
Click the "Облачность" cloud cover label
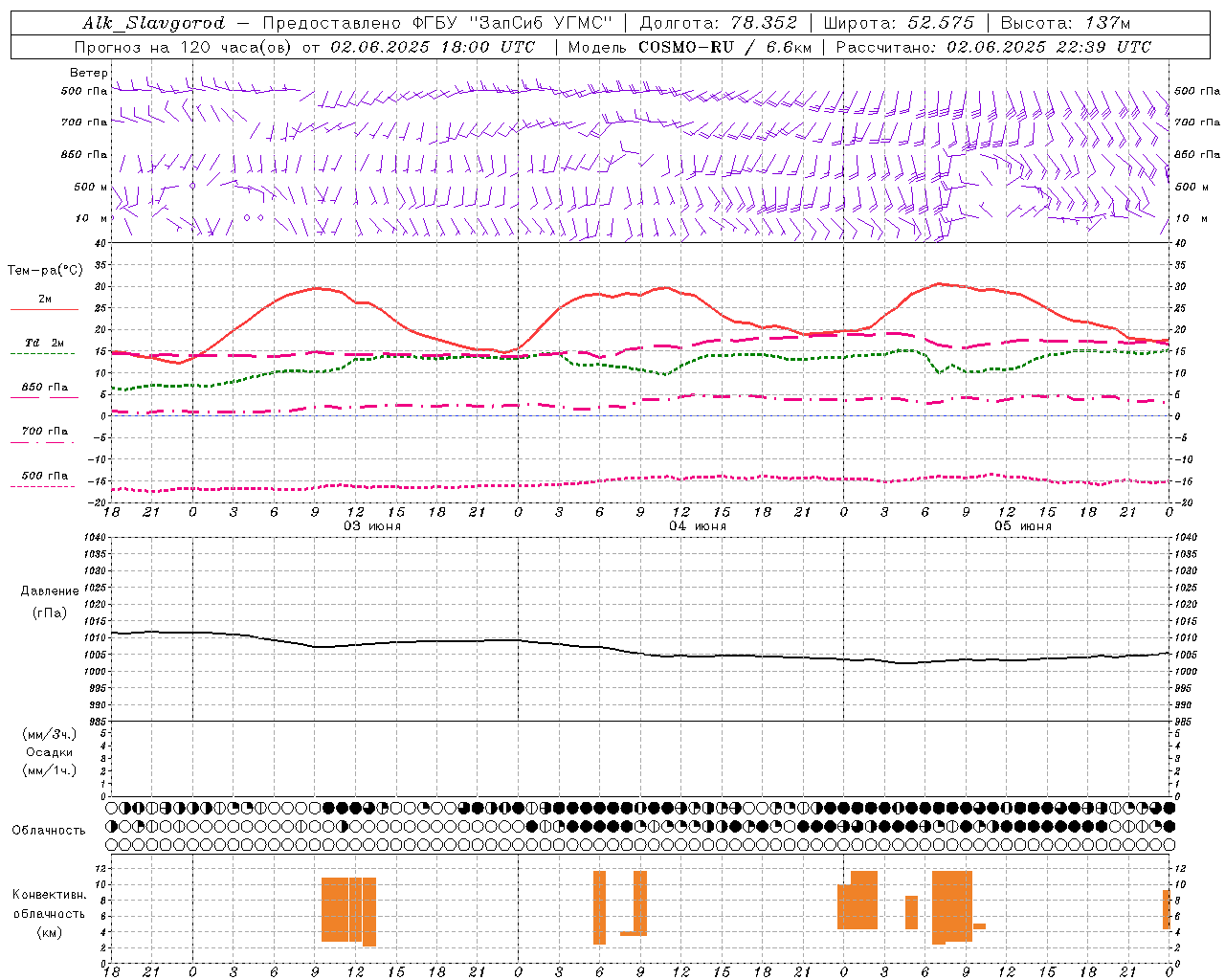click(49, 830)
